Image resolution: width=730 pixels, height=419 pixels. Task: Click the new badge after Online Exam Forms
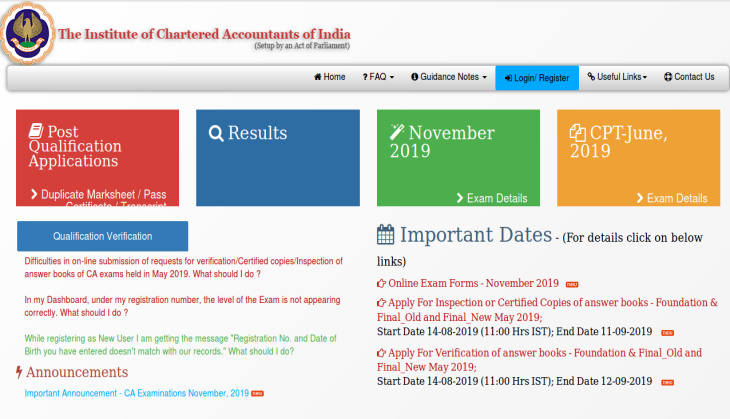[572, 284]
